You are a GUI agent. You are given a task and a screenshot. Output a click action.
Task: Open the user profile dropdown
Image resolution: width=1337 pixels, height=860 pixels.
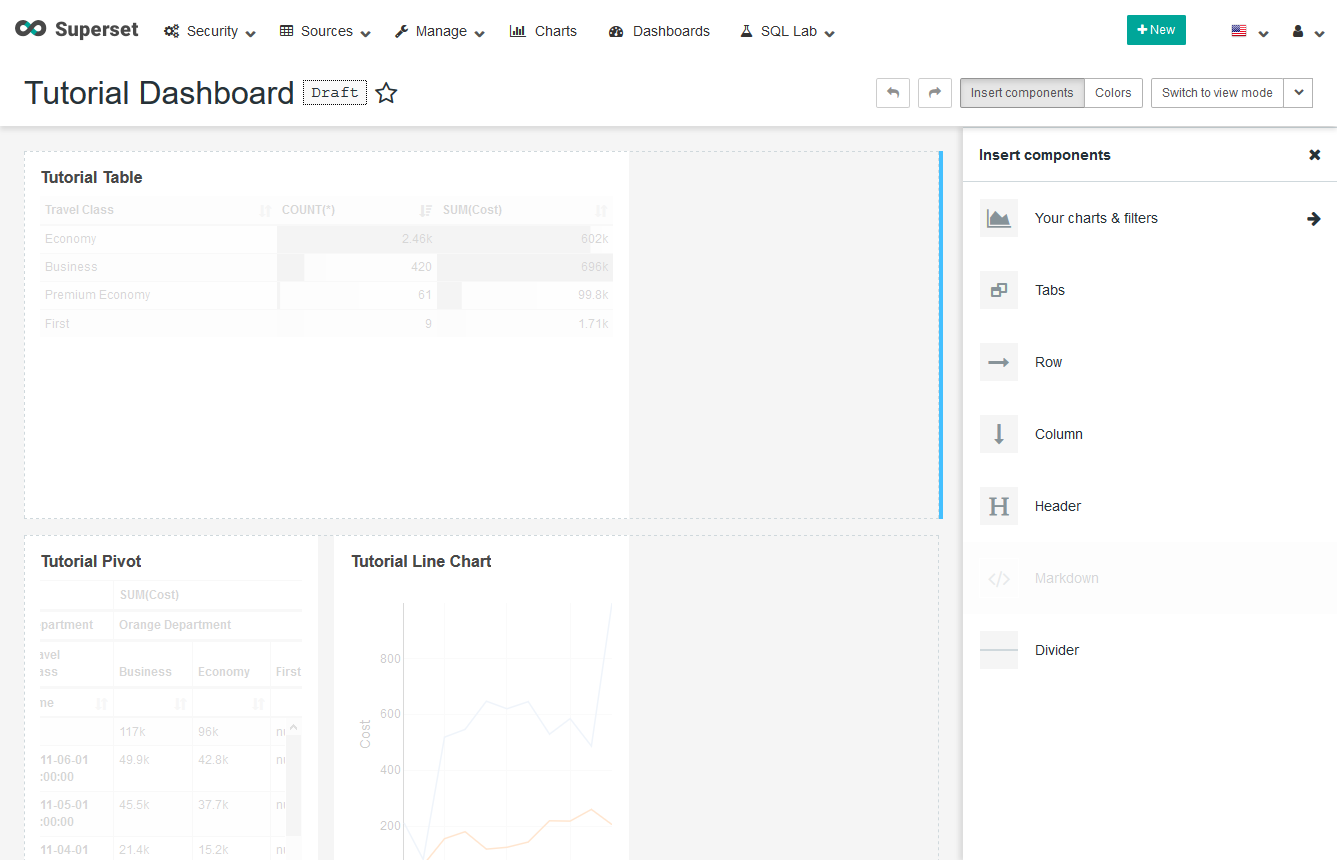click(1307, 31)
